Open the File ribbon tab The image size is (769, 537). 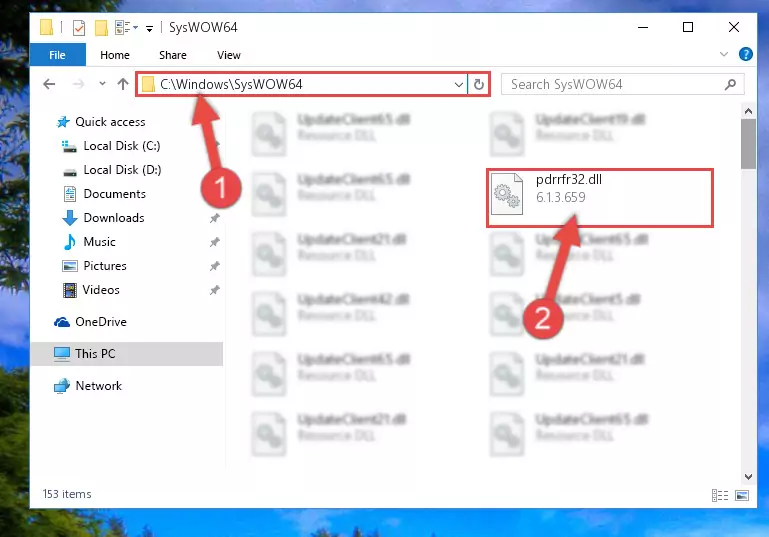click(57, 55)
